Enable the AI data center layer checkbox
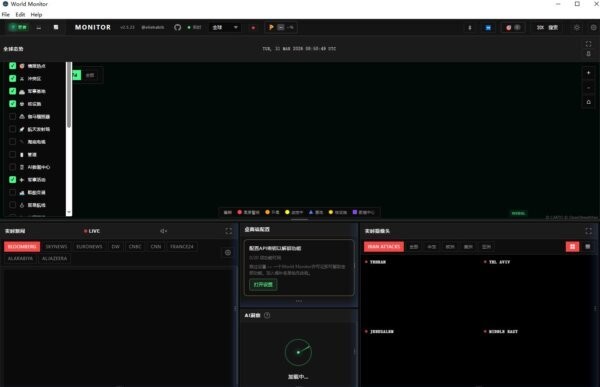This screenshot has width=600, height=387. coord(13,167)
